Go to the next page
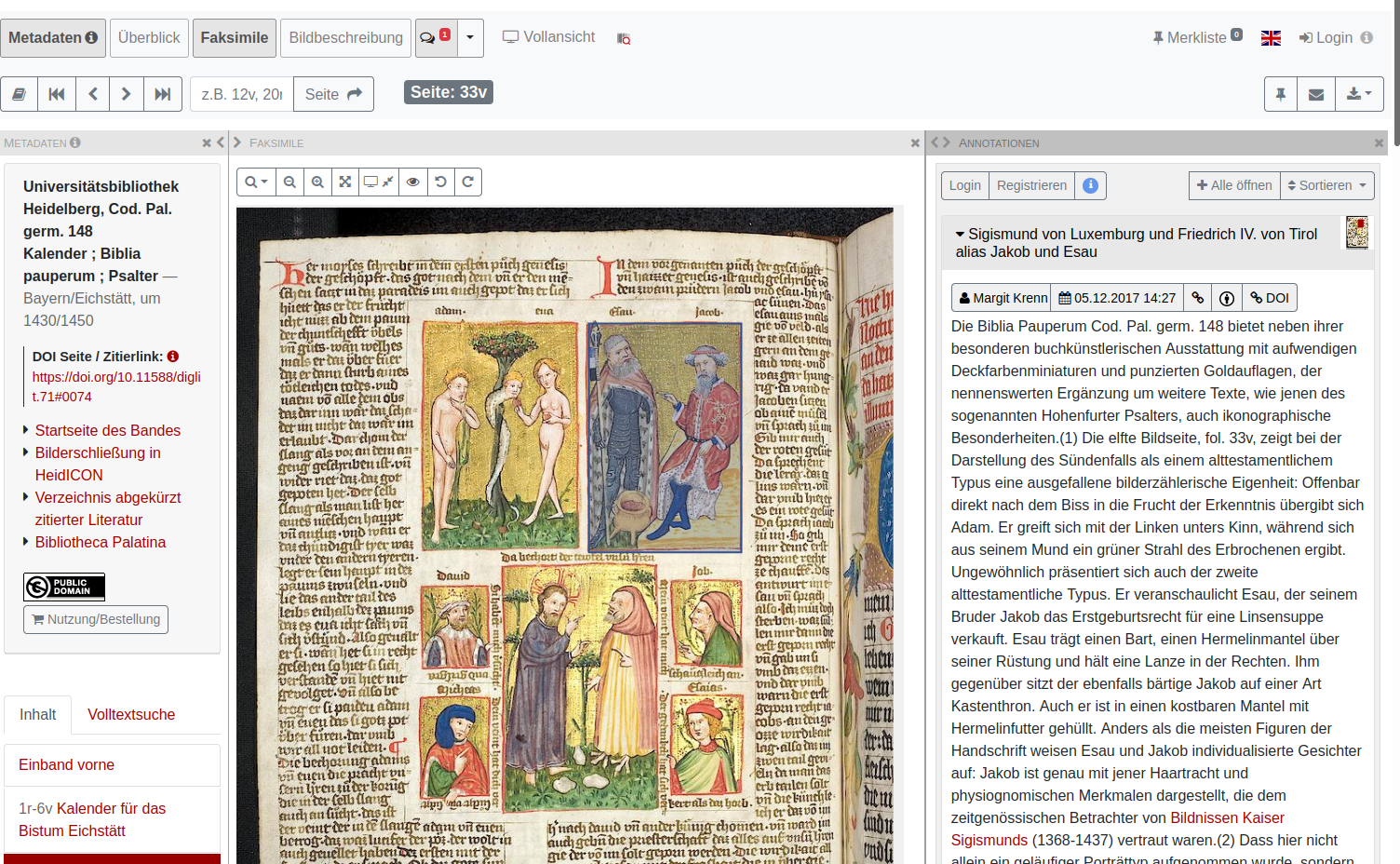The height and width of the screenshot is (864, 1400). point(127,94)
